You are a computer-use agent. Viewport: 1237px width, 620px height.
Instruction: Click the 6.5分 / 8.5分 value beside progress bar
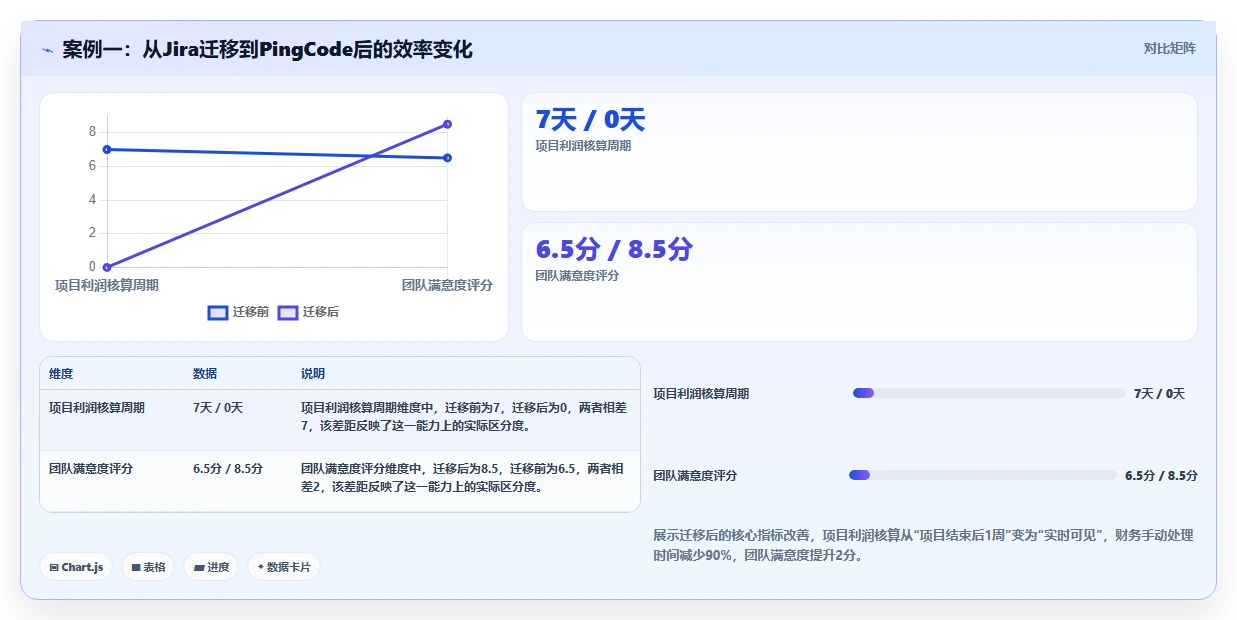(1161, 476)
